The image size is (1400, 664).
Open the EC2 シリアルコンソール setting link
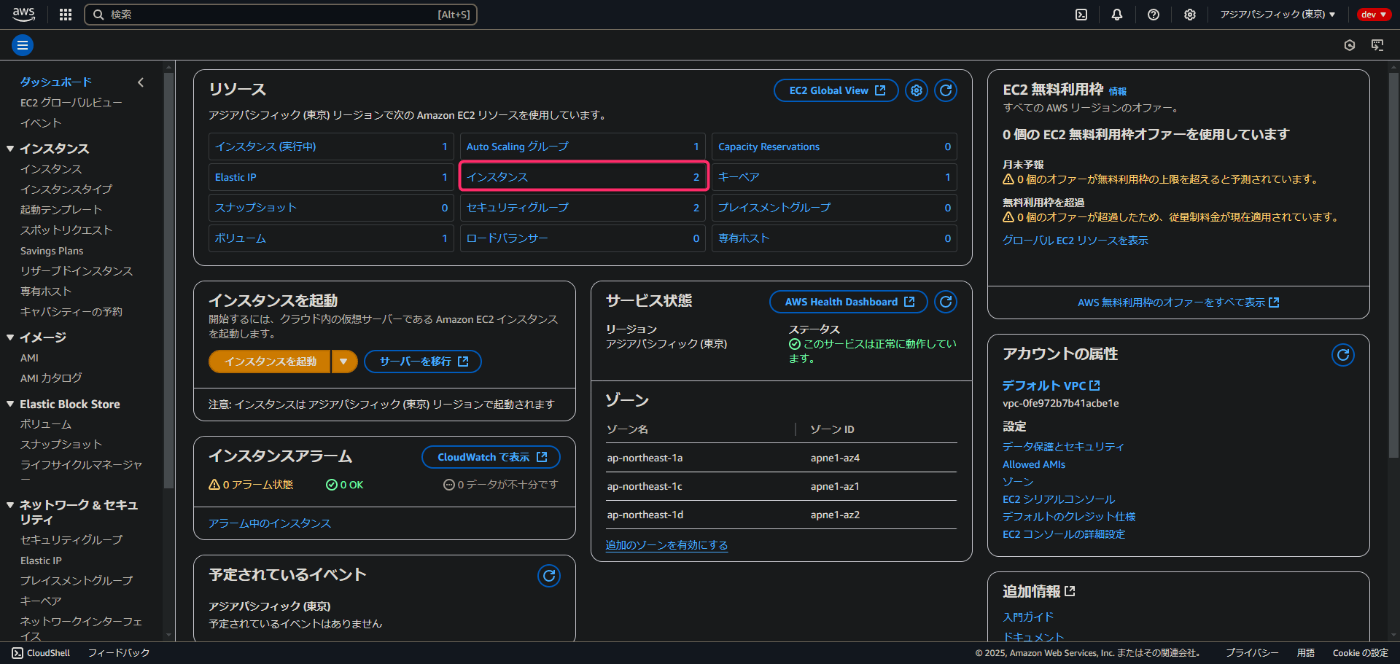[x=1059, y=499]
